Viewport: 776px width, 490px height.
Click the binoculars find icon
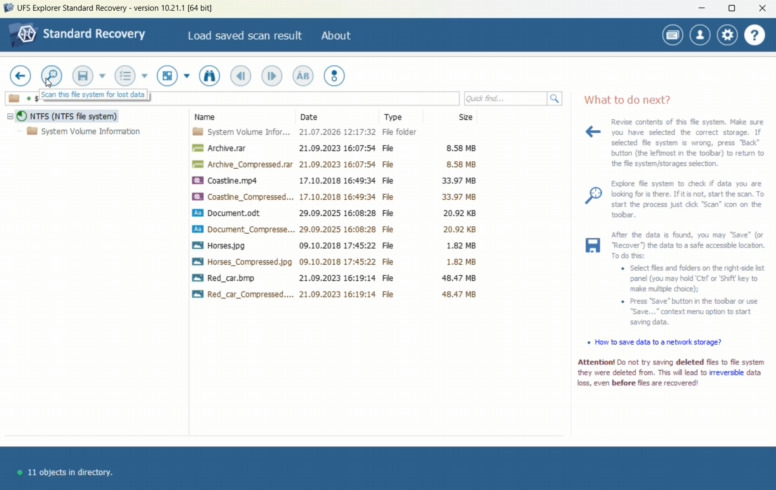pos(209,76)
